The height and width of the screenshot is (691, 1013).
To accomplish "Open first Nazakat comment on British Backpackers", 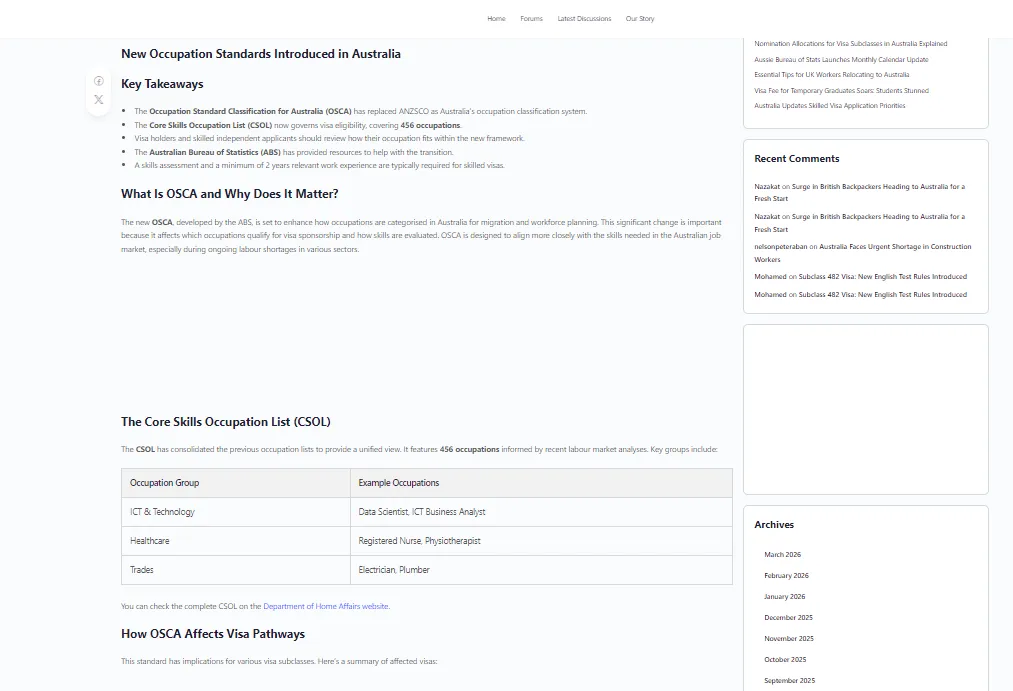I will point(859,192).
